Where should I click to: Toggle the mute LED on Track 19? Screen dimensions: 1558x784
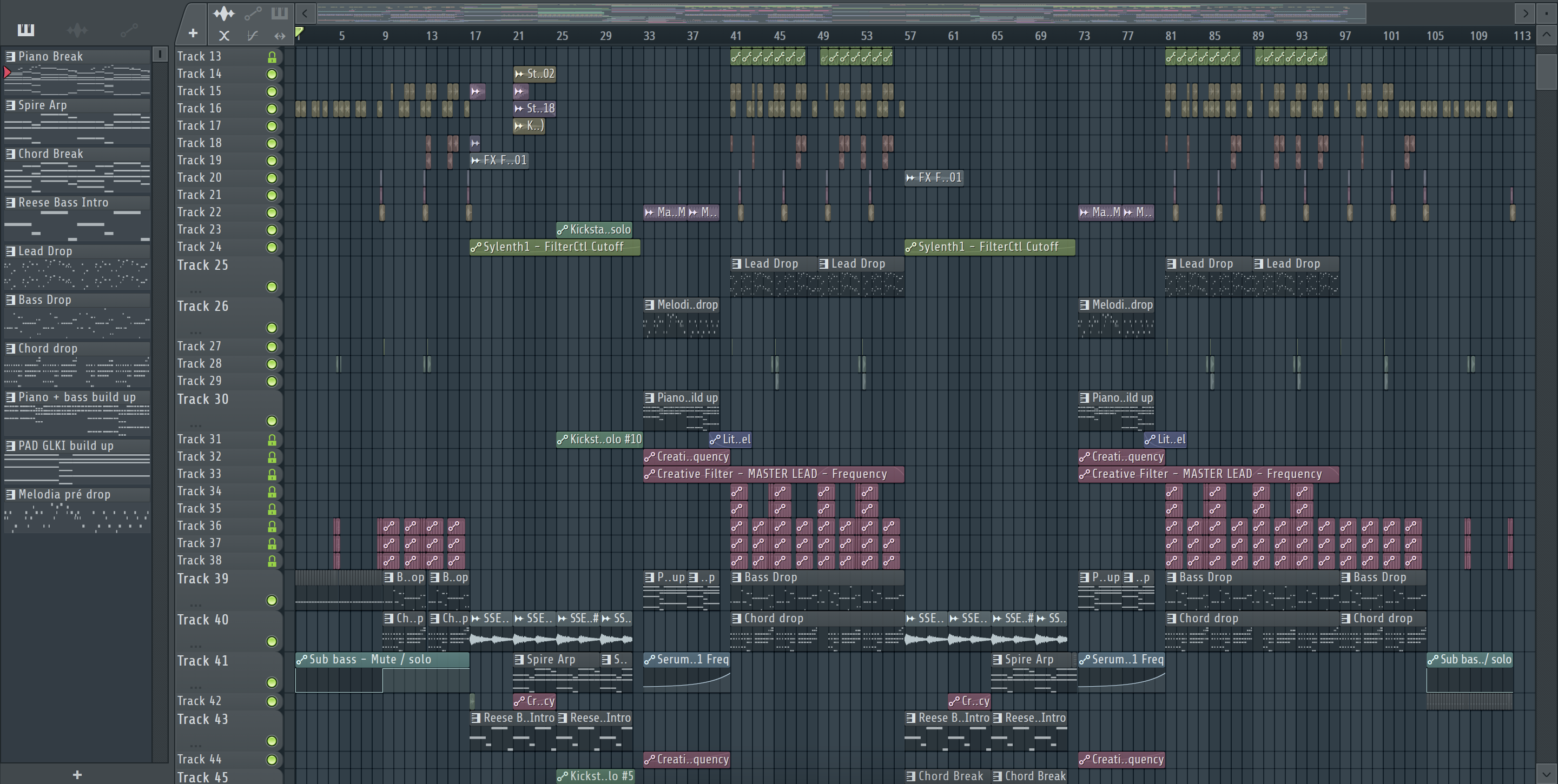click(x=272, y=161)
